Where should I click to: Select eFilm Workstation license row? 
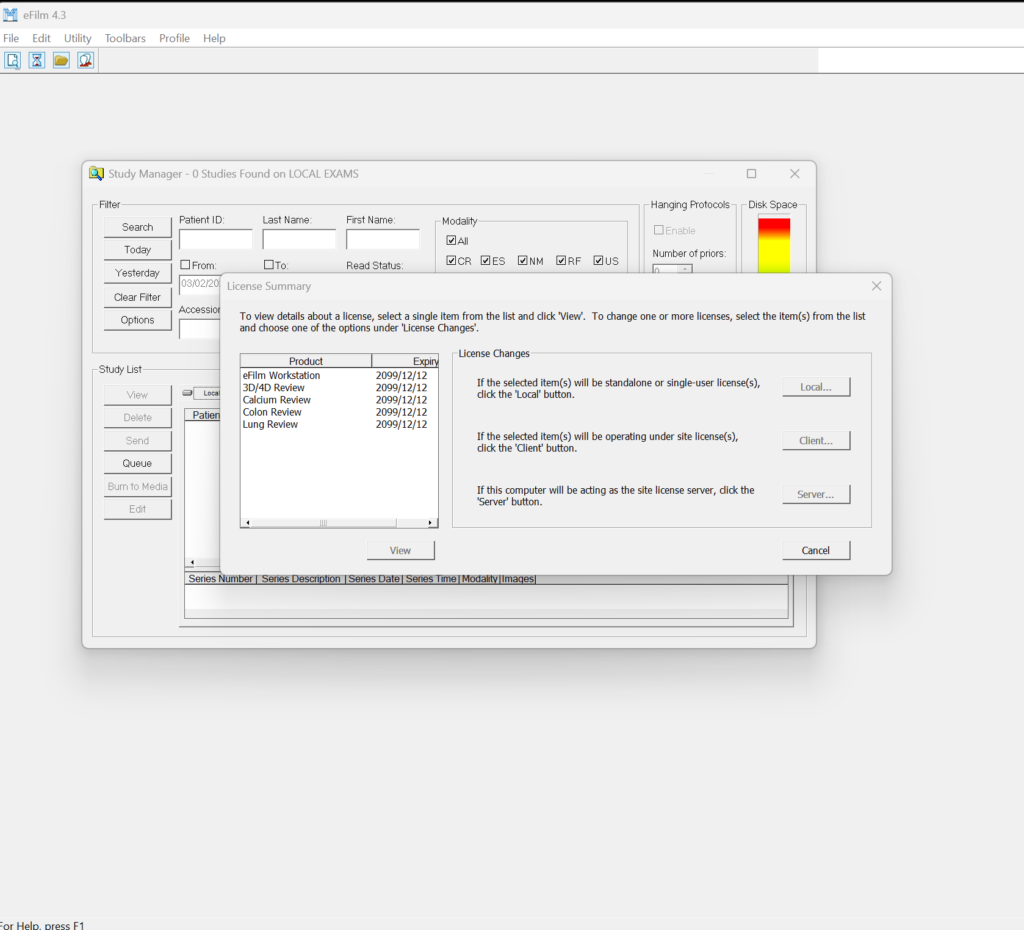pyautogui.click(x=339, y=376)
